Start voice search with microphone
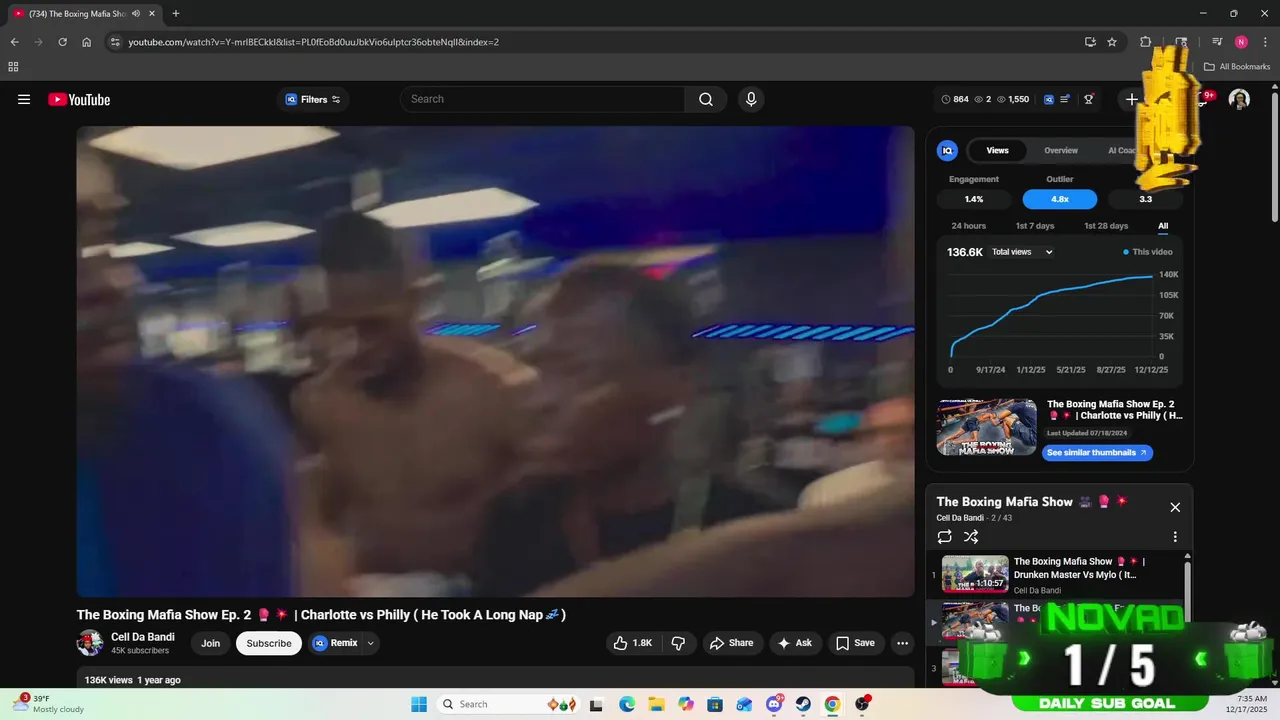 pos(751,99)
